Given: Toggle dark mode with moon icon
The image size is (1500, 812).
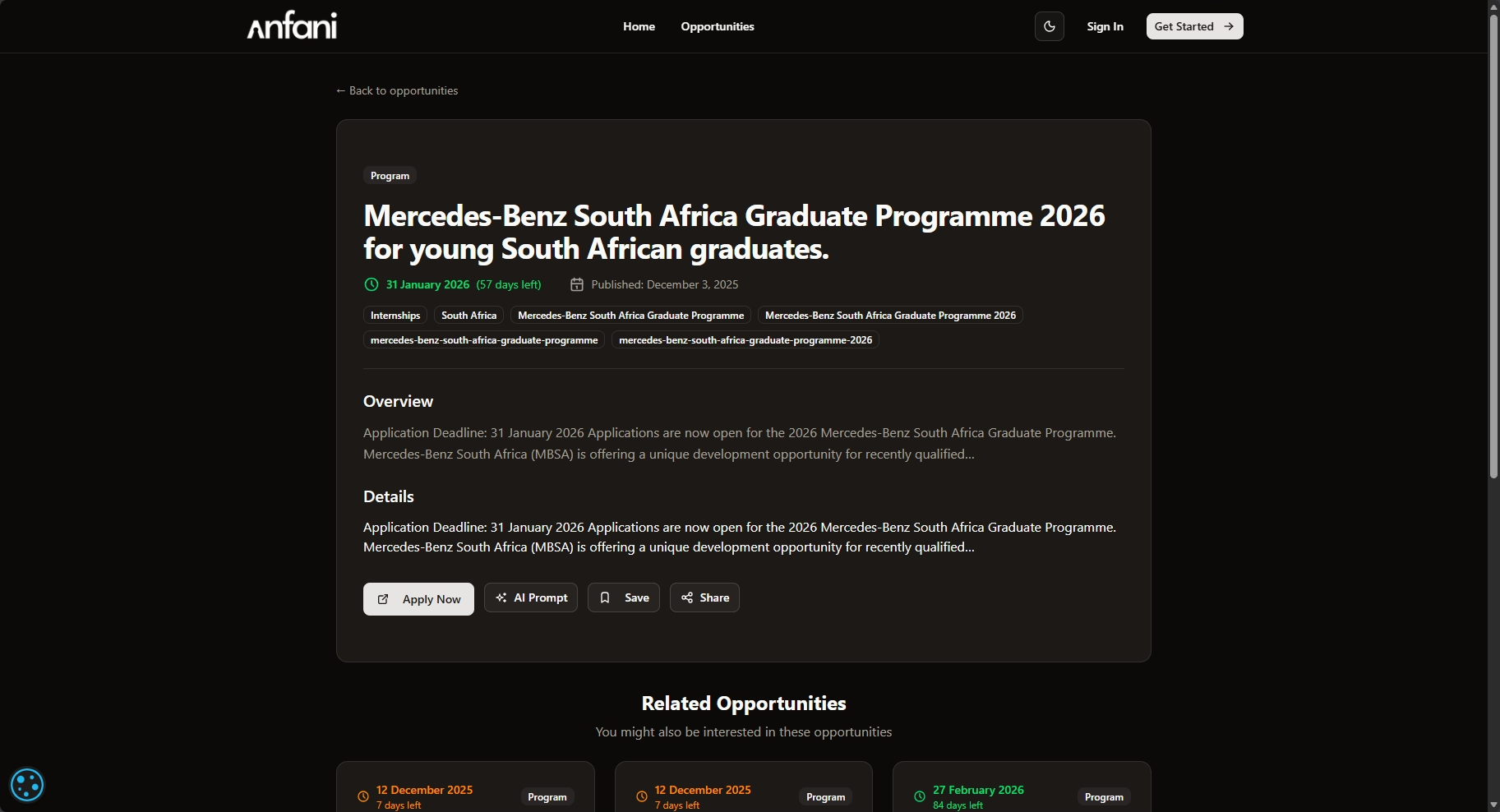Looking at the screenshot, I should point(1049,26).
